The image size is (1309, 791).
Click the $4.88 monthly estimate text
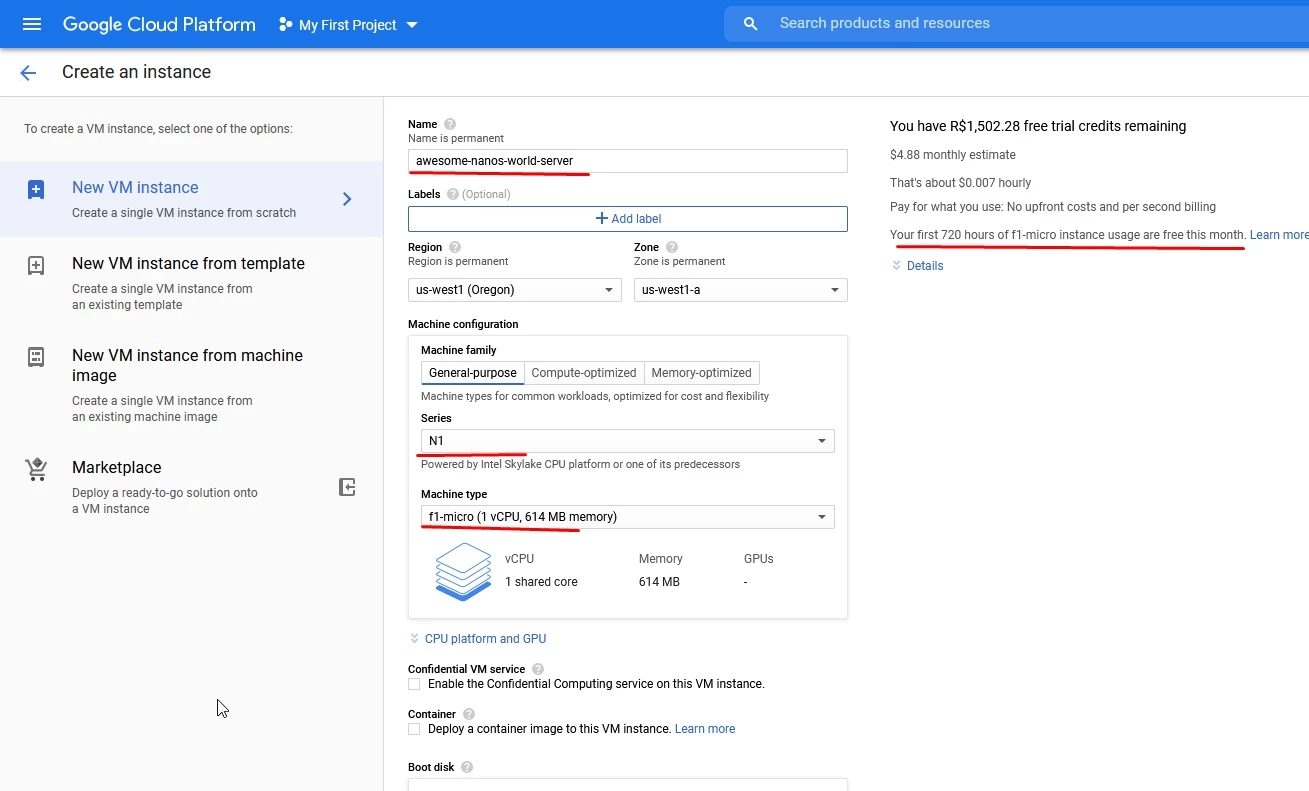[x=953, y=155]
